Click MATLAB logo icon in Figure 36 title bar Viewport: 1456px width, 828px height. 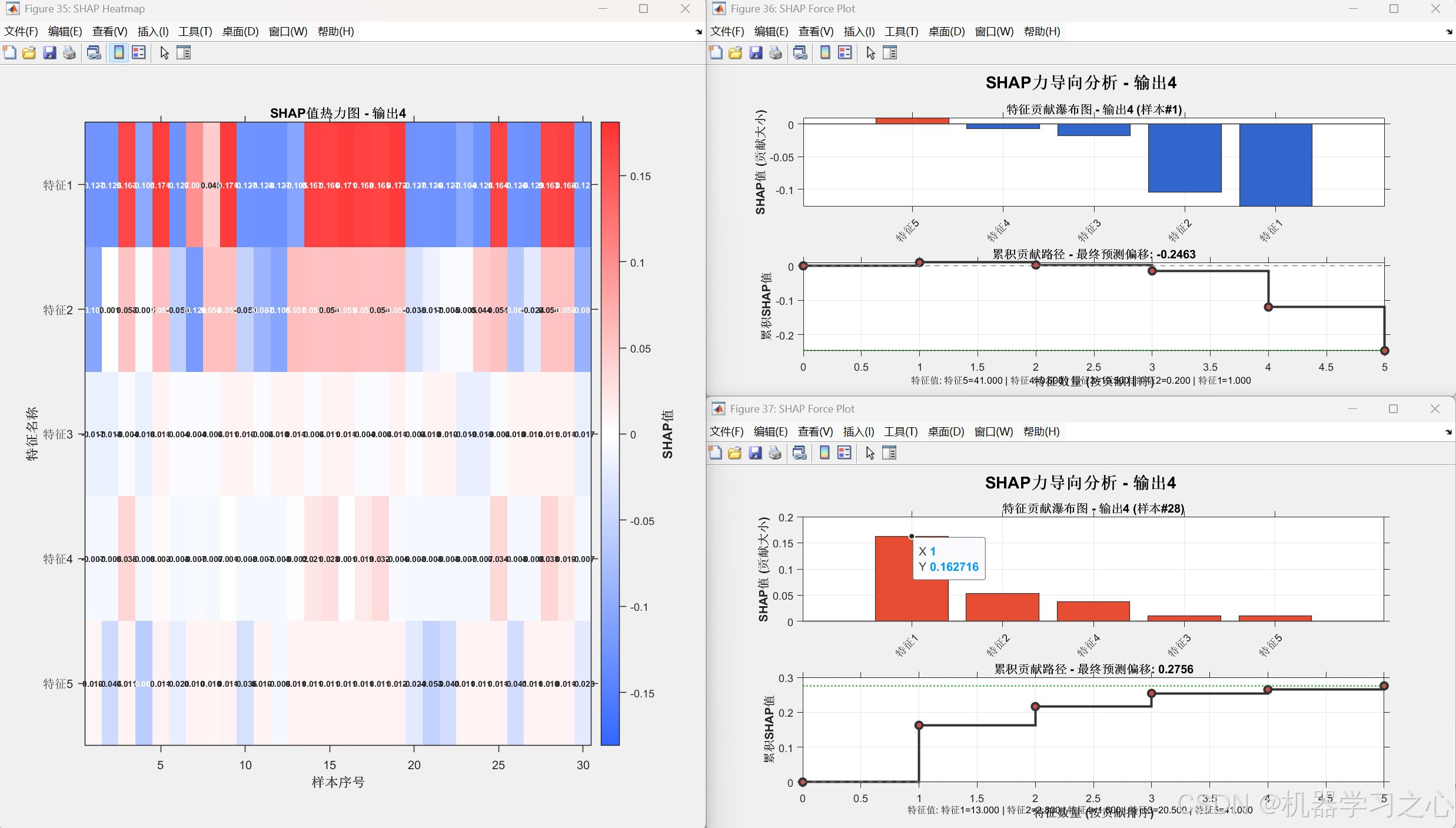[x=719, y=9]
